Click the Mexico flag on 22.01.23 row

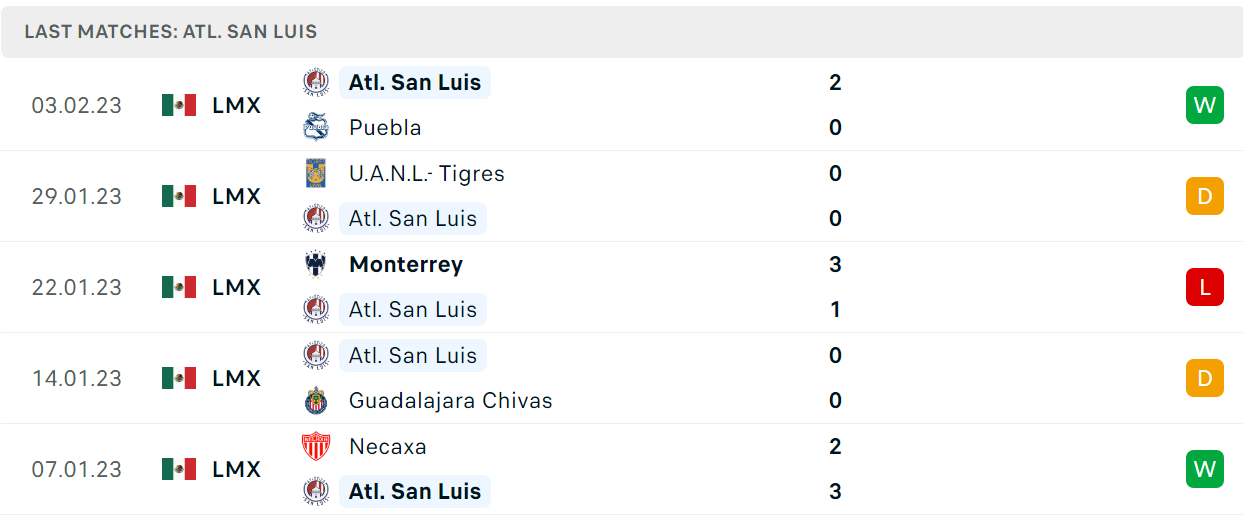(x=179, y=287)
